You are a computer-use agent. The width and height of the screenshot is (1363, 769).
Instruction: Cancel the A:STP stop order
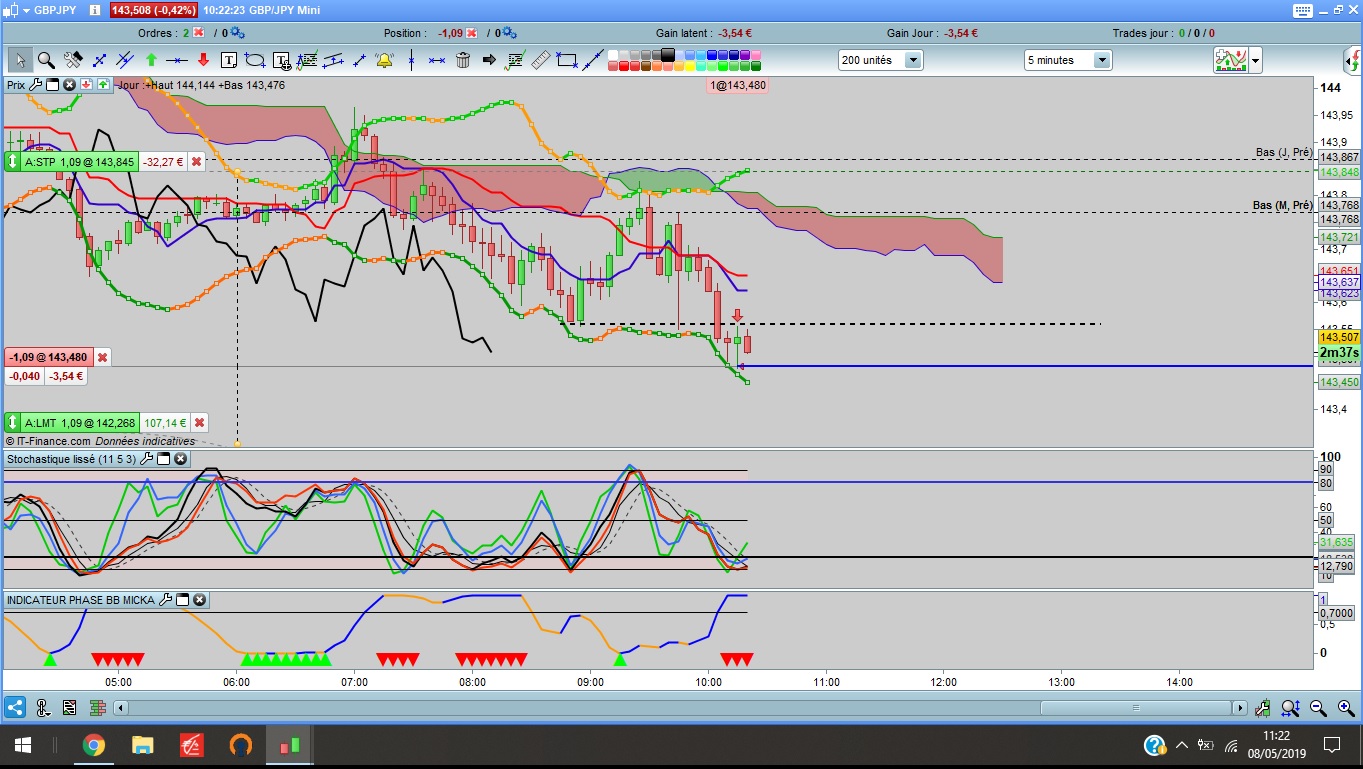pyautogui.click(x=196, y=161)
